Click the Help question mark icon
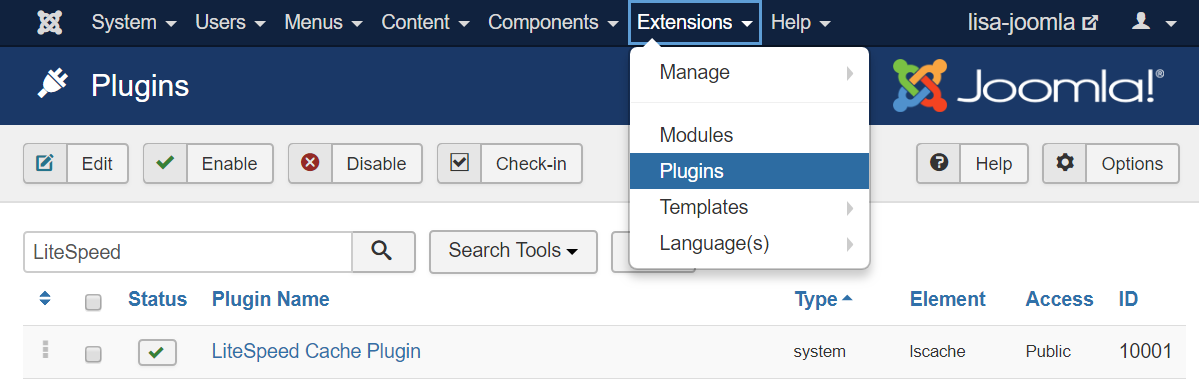 [x=938, y=163]
